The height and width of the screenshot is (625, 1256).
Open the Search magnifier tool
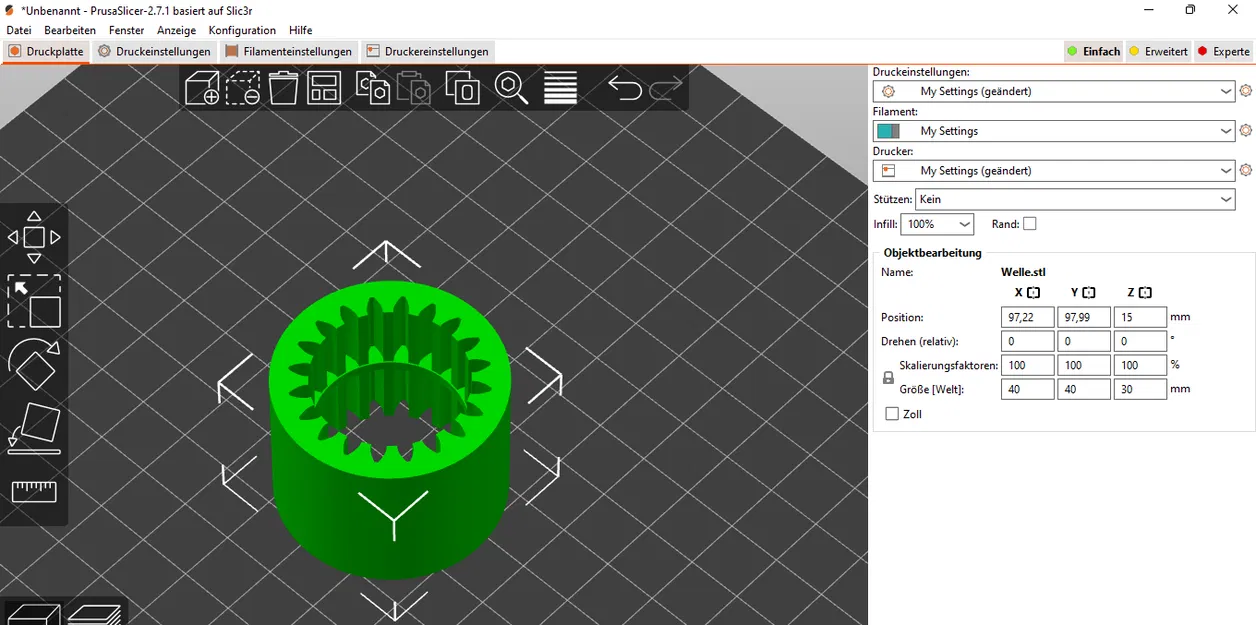[x=511, y=88]
